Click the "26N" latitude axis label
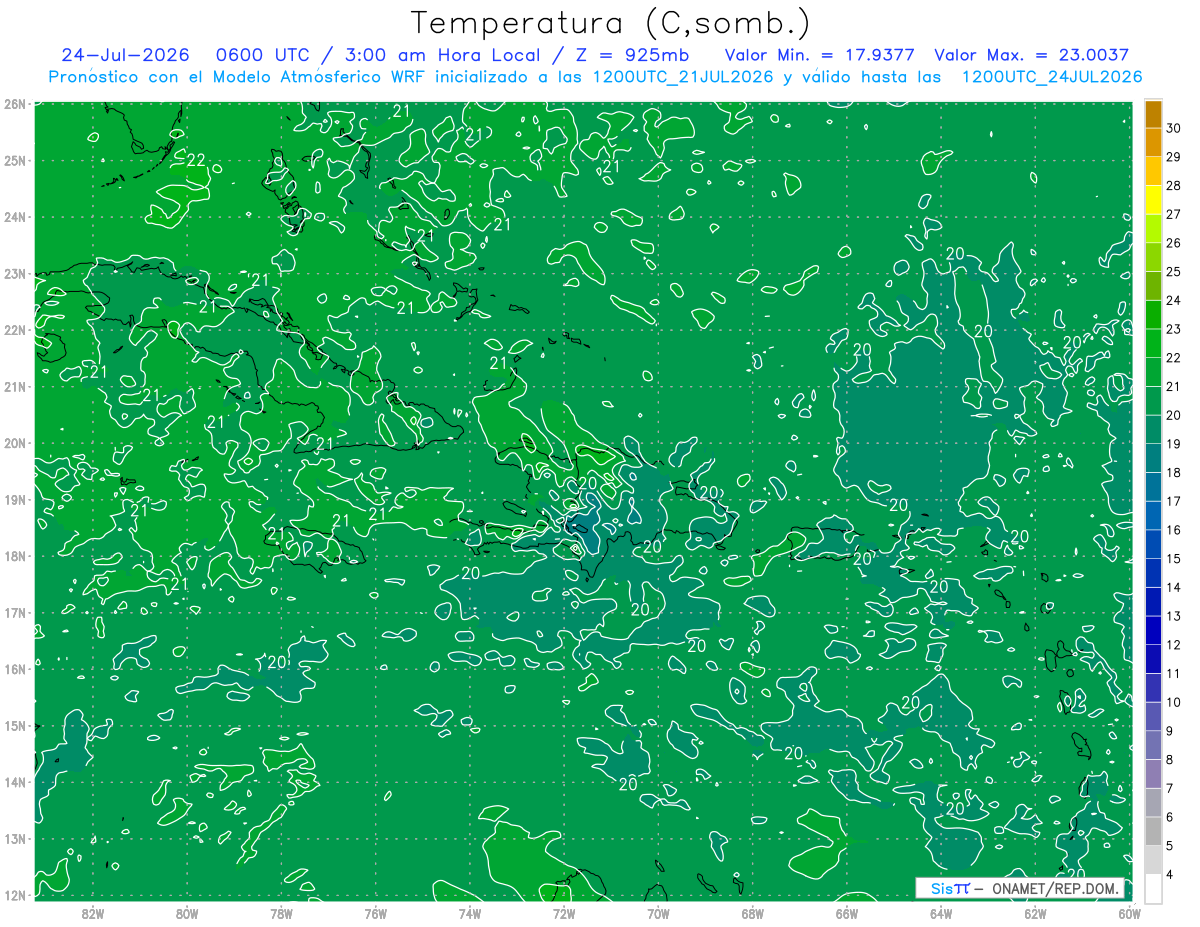Viewport: 1200px width, 927px height. [14, 104]
